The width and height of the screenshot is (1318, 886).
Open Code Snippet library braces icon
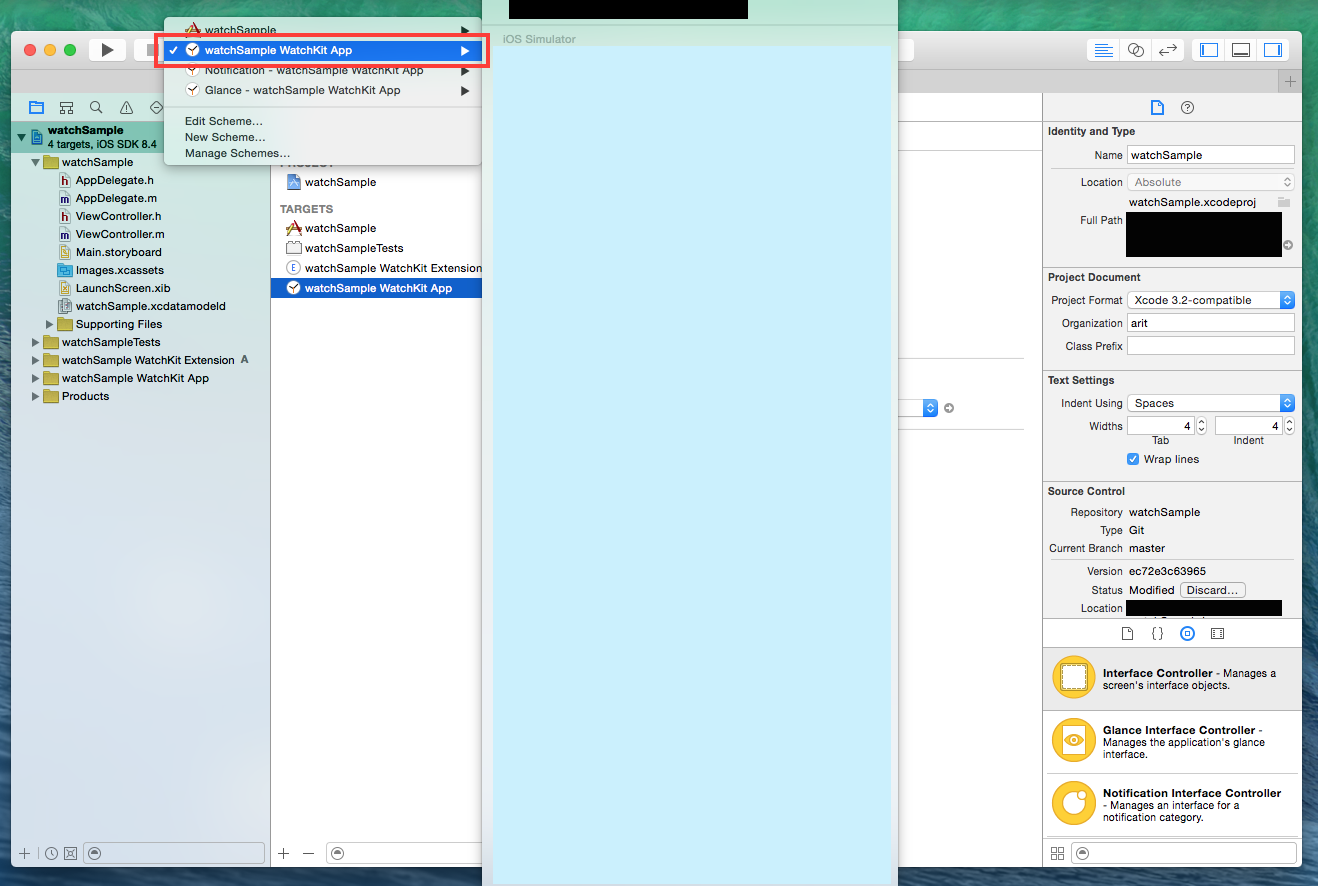tap(1157, 633)
